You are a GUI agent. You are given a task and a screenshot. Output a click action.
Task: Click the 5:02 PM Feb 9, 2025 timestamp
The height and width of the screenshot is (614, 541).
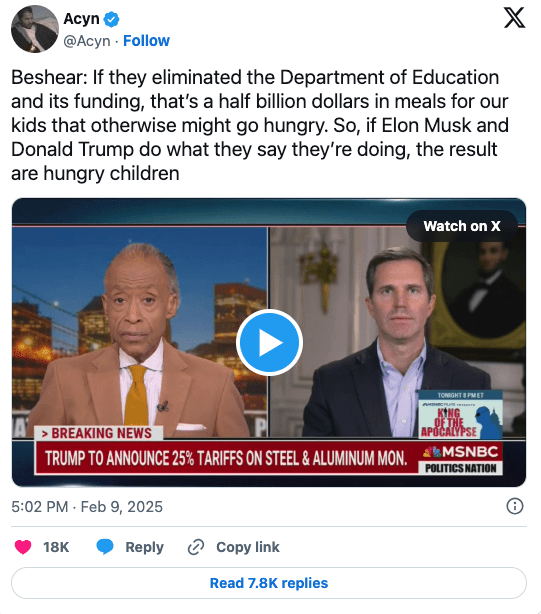click(87, 507)
